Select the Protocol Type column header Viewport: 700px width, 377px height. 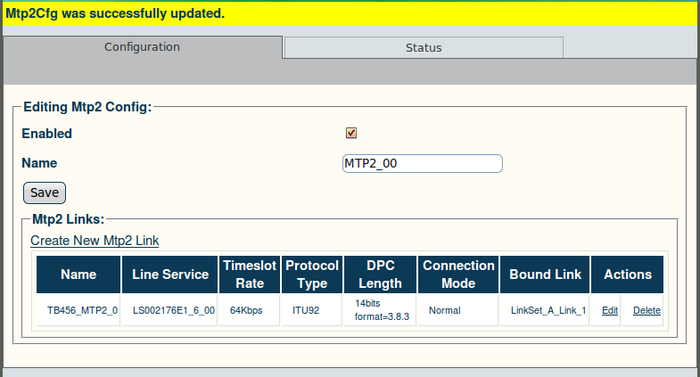(312, 274)
